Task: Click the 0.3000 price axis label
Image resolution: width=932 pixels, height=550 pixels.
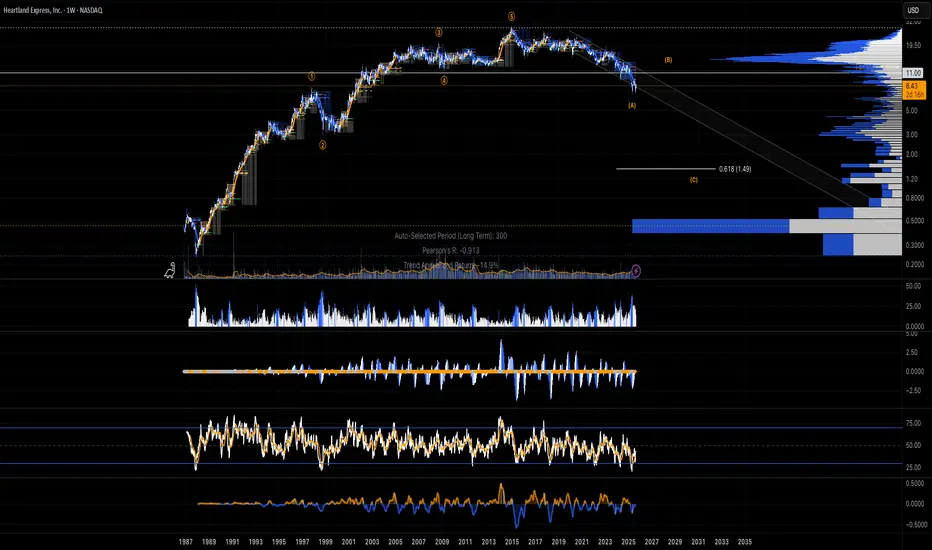Action: [x=914, y=245]
